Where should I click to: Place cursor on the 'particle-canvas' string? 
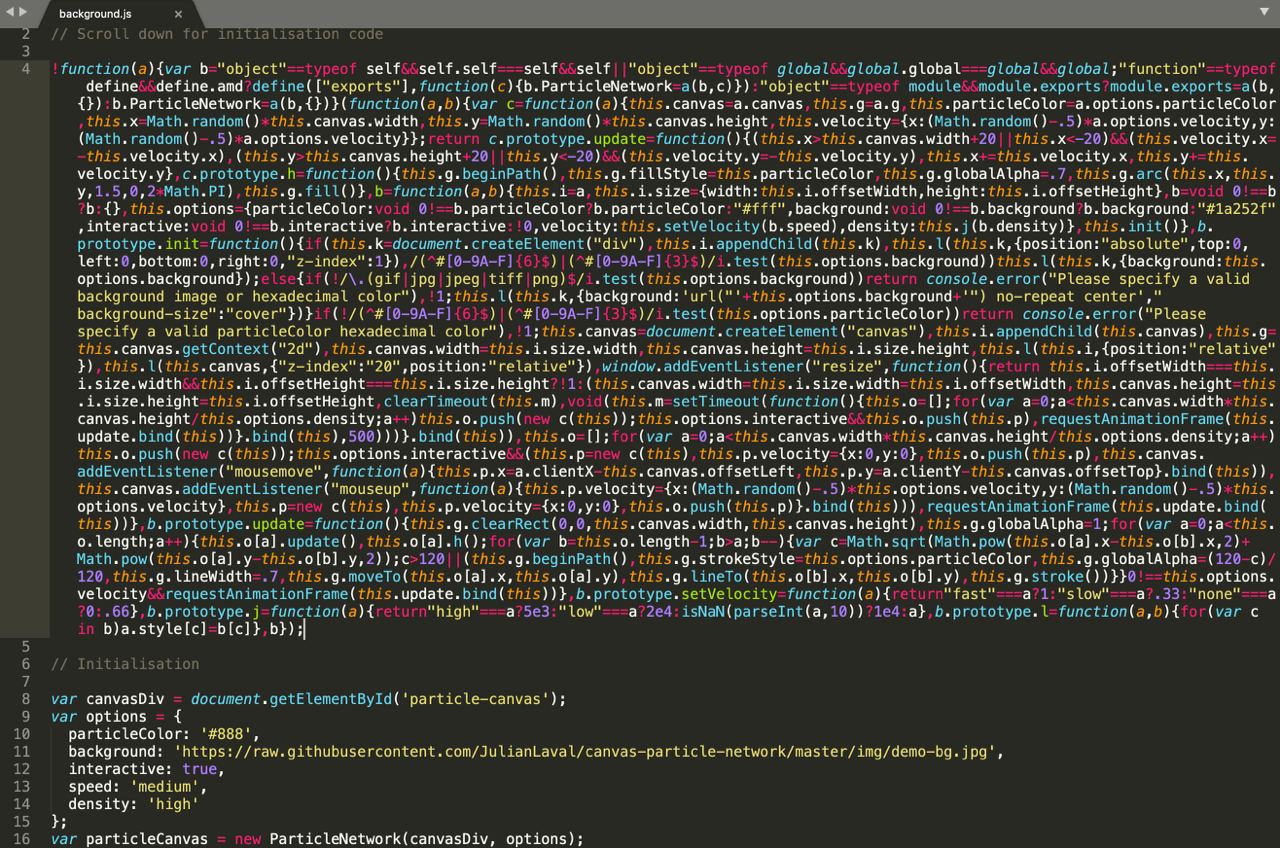click(474, 699)
